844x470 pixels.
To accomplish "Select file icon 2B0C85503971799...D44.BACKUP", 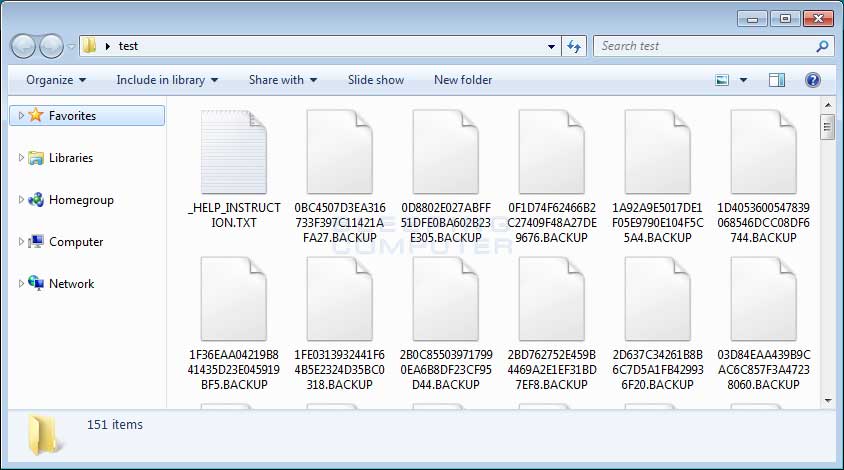I will pos(446,299).
